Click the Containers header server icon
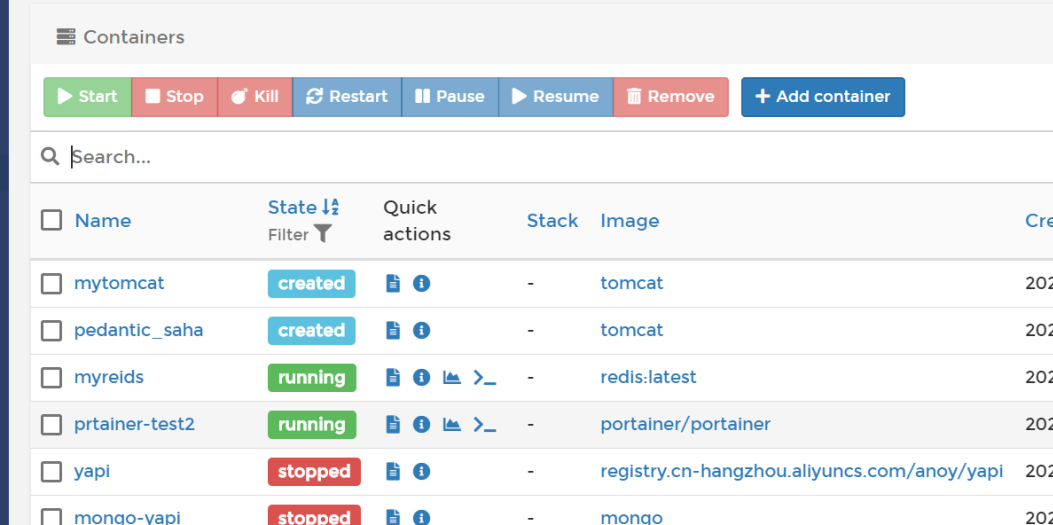Screen dimensions: 1053x525 (66, 37)
